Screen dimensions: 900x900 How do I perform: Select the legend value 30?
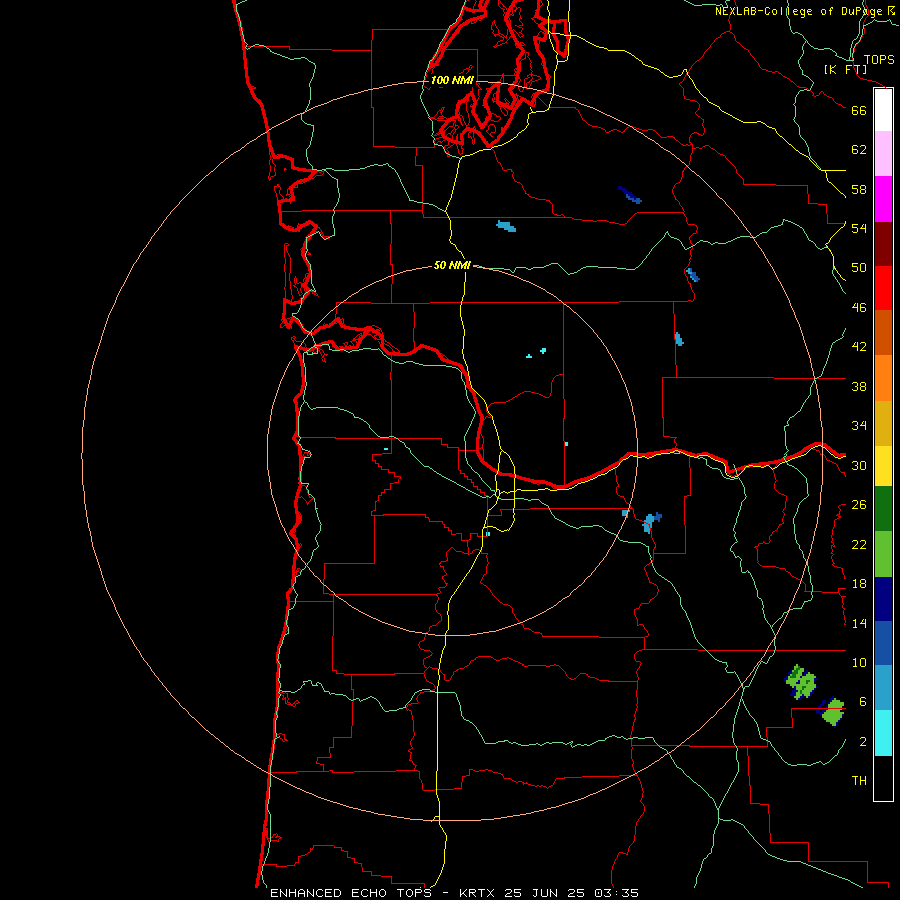click(859, 465)
